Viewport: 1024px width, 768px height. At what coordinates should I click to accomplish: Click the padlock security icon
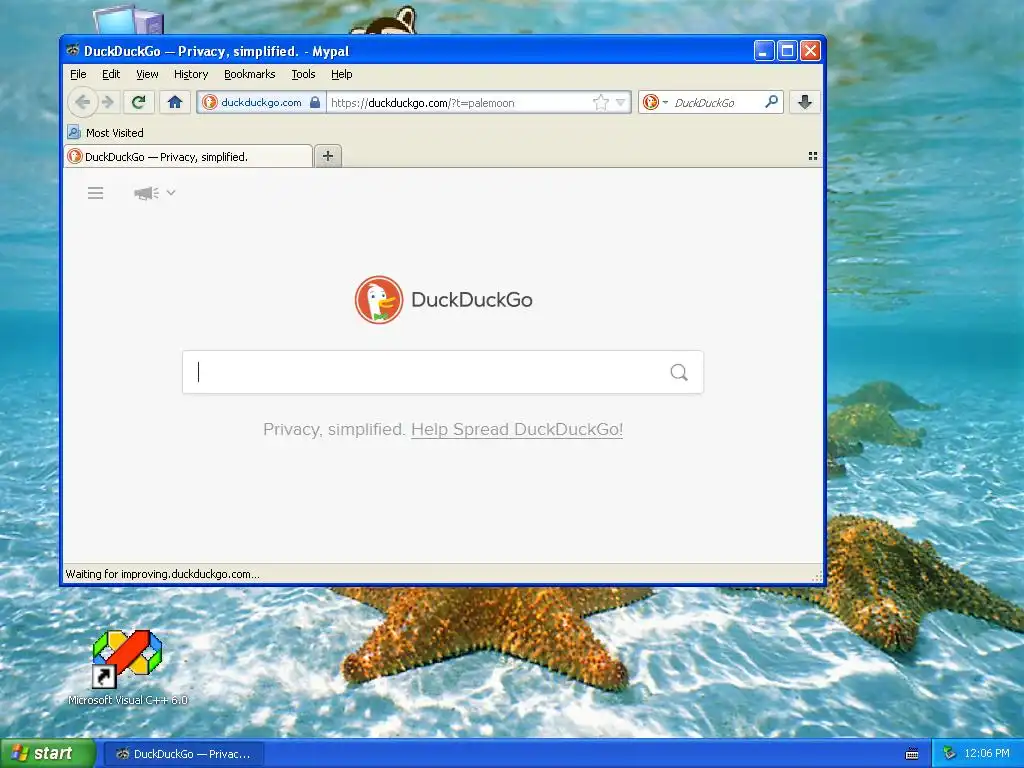(315, 103)
